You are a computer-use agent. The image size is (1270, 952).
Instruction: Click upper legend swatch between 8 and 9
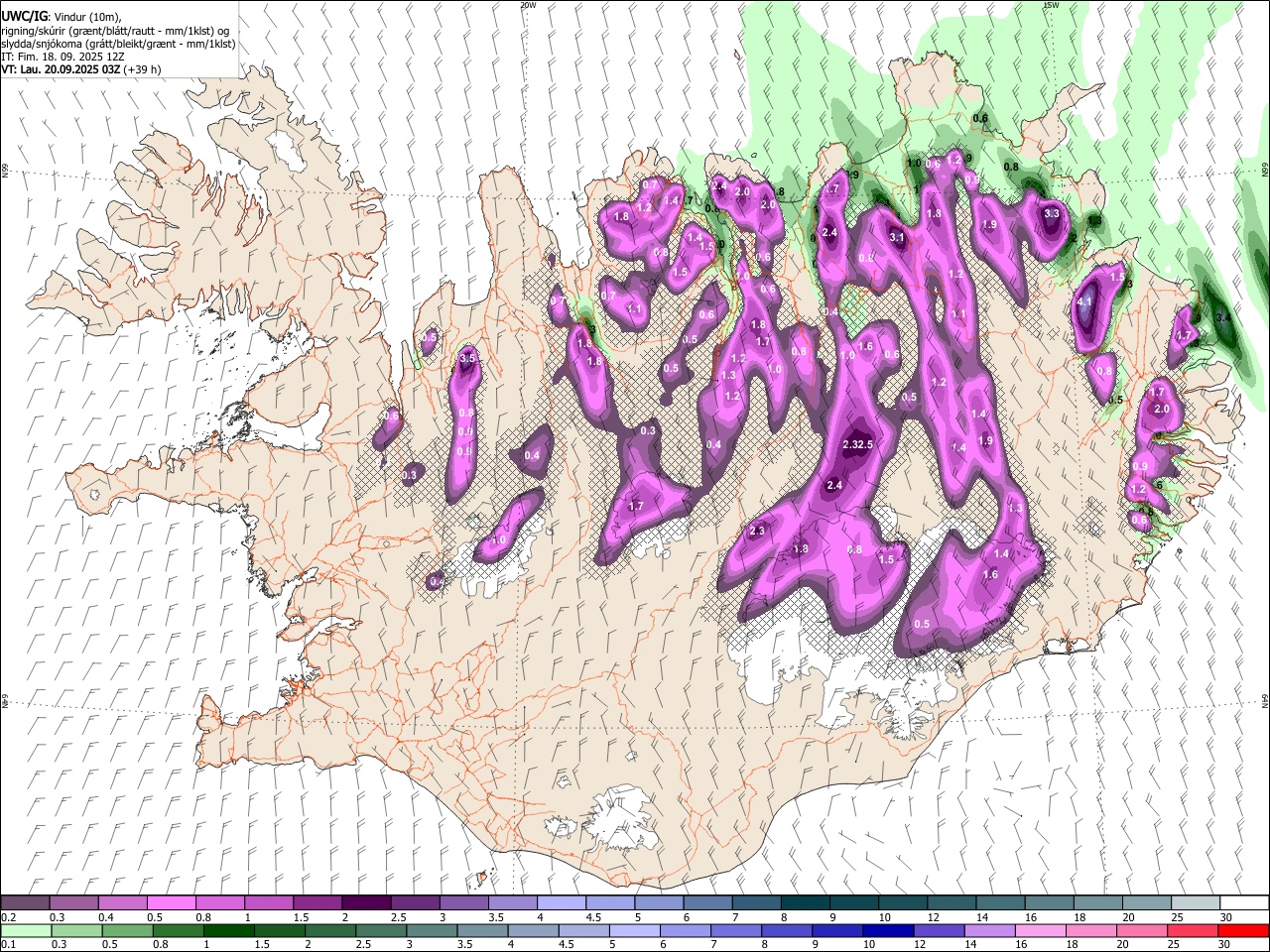point(807,902)
